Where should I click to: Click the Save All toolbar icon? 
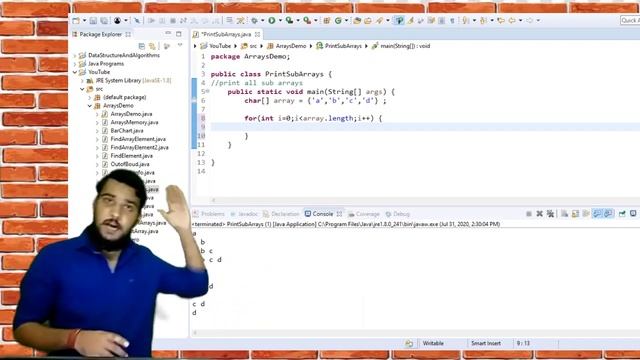pos(104,20)
